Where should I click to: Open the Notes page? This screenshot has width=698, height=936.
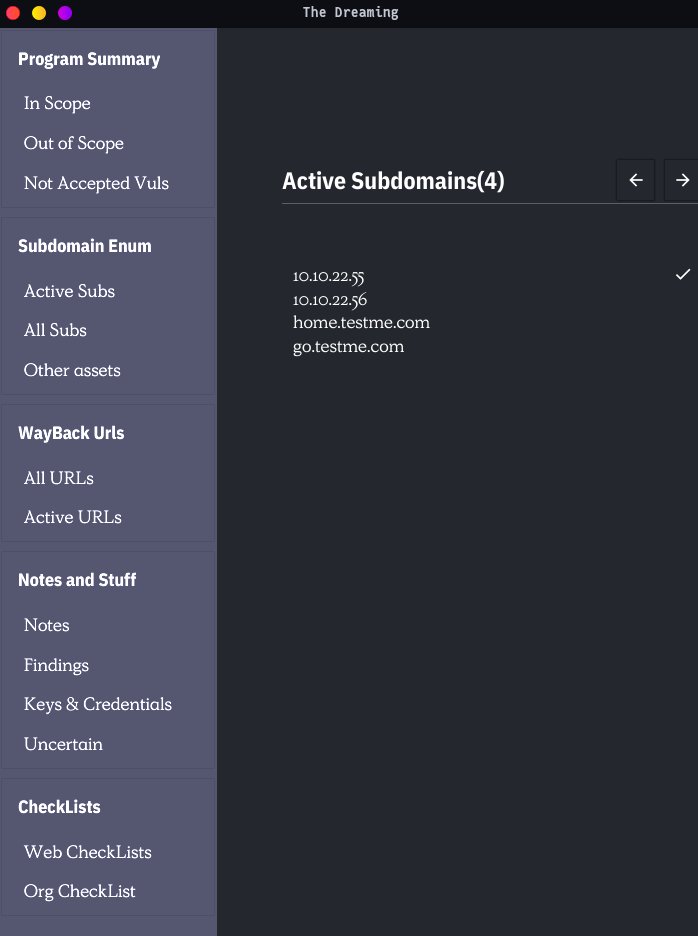tap(47, 625)
